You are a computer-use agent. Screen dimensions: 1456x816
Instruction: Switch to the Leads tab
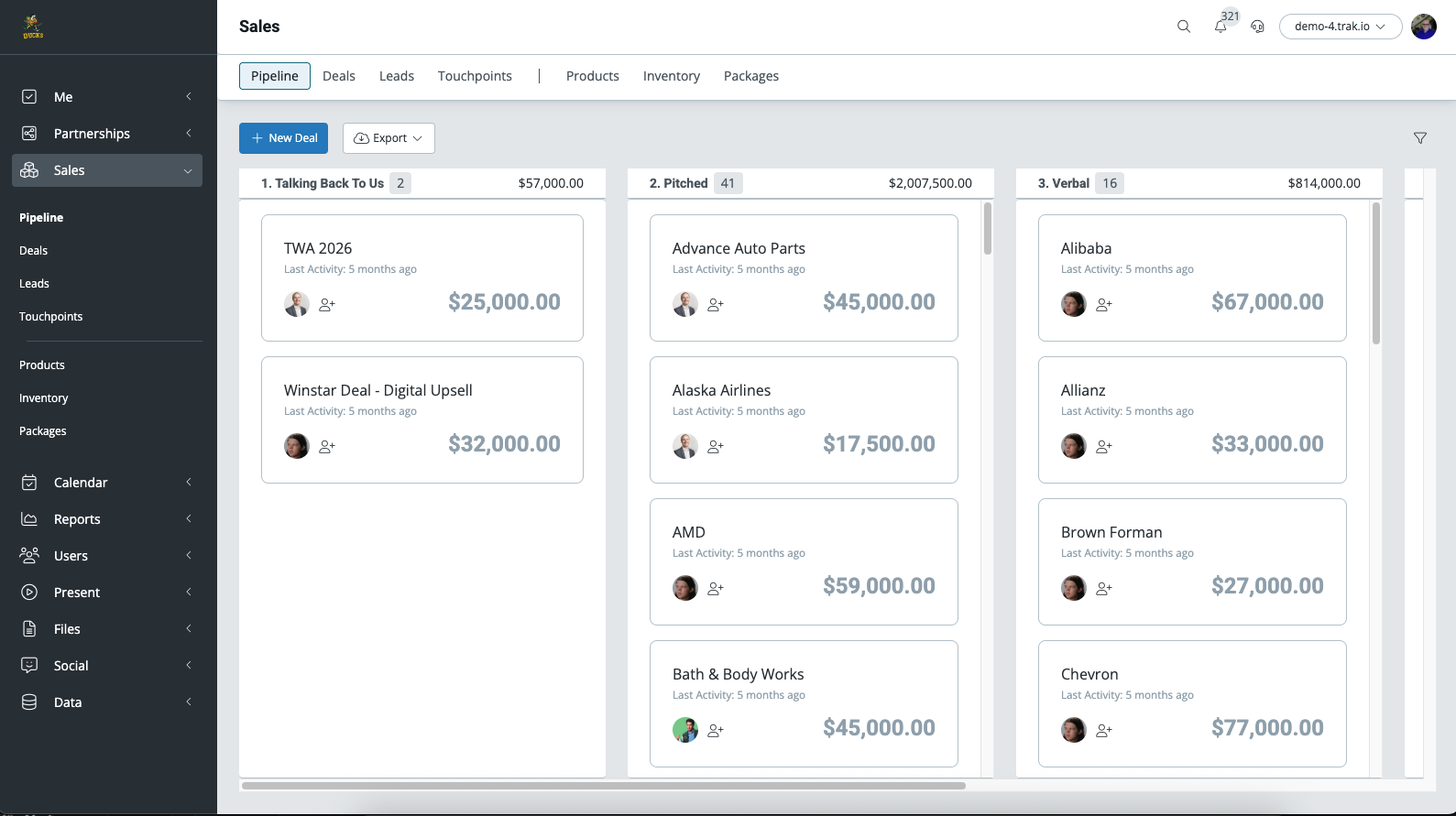click(397, 76)
